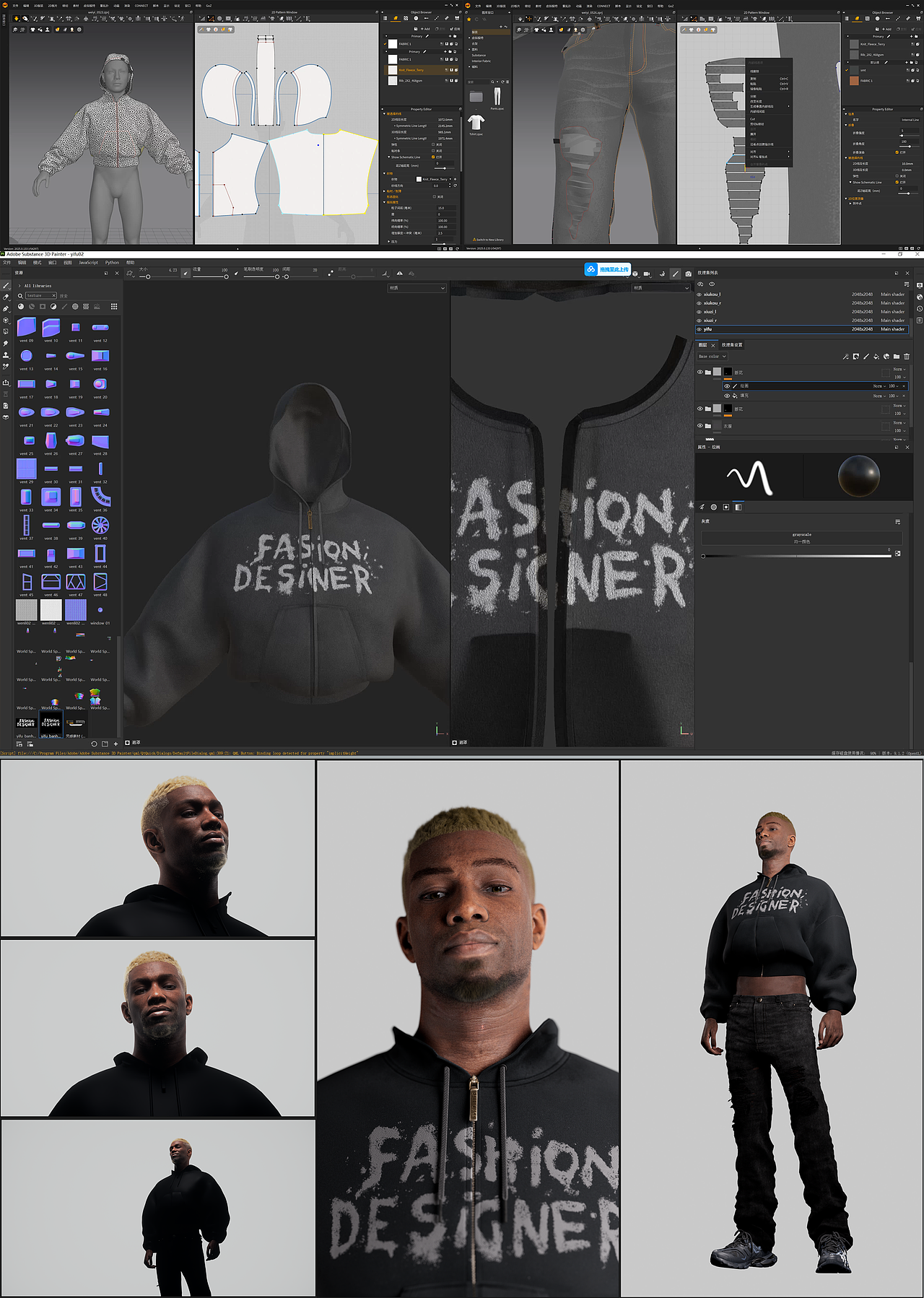Adjust the 流量 flow slider
The image size is (924, 1298).
click(210, 276)
